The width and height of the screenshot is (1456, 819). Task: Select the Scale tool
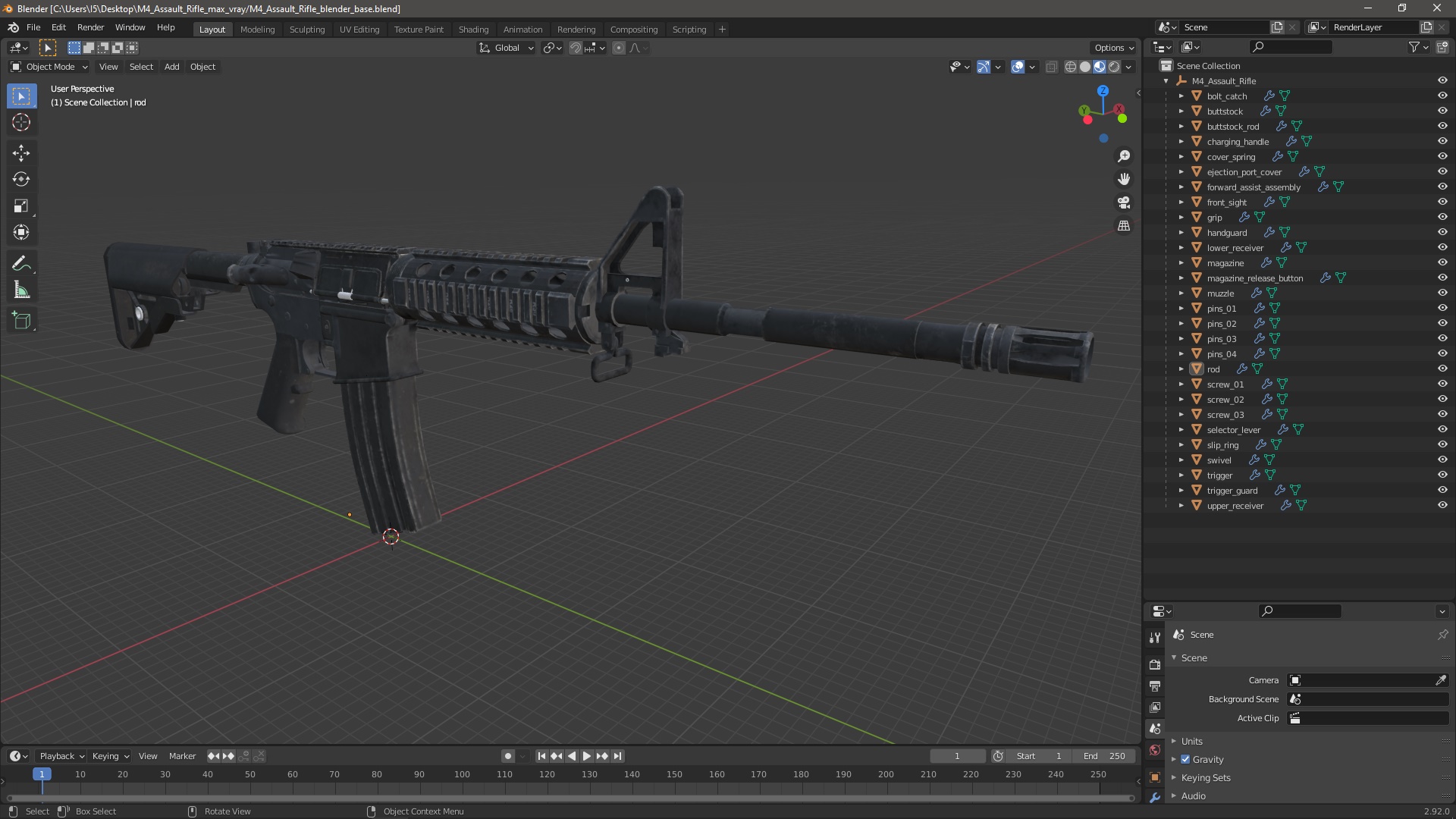pos(21,206)
